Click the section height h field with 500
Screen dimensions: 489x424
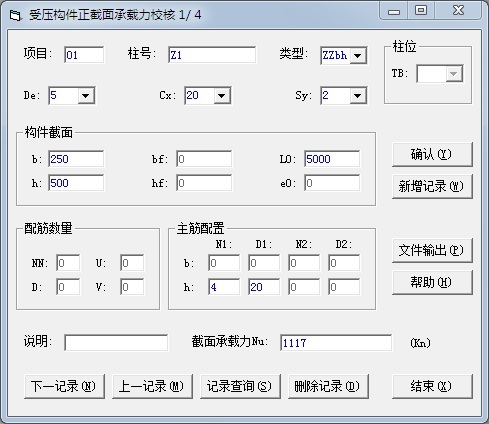coord(76,183)
